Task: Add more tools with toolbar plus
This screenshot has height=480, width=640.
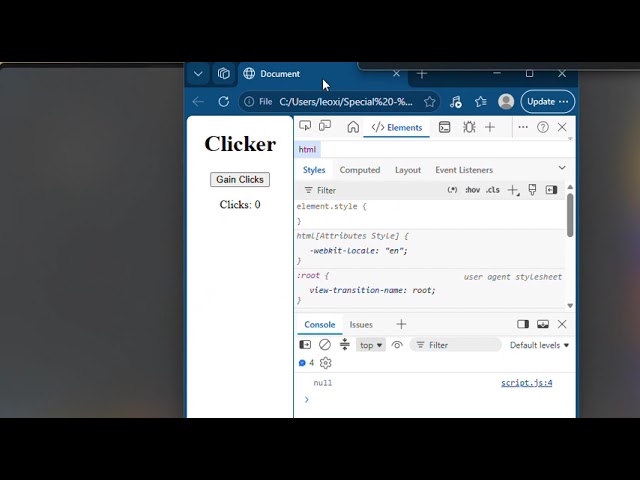Action: pyautogui.click(x=490, y=127)
